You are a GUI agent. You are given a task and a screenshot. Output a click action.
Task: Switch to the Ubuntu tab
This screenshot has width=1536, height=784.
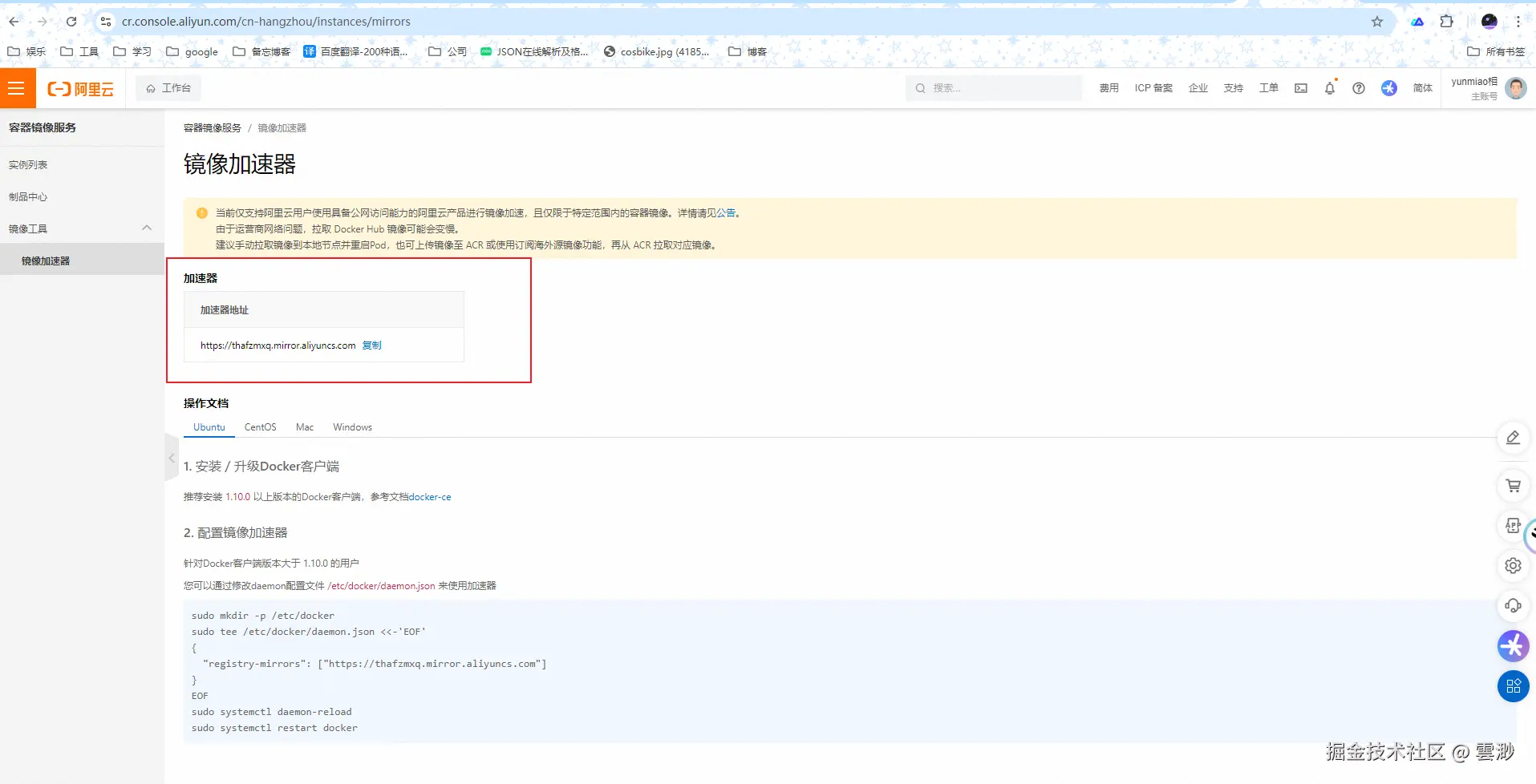click(209, 427)
